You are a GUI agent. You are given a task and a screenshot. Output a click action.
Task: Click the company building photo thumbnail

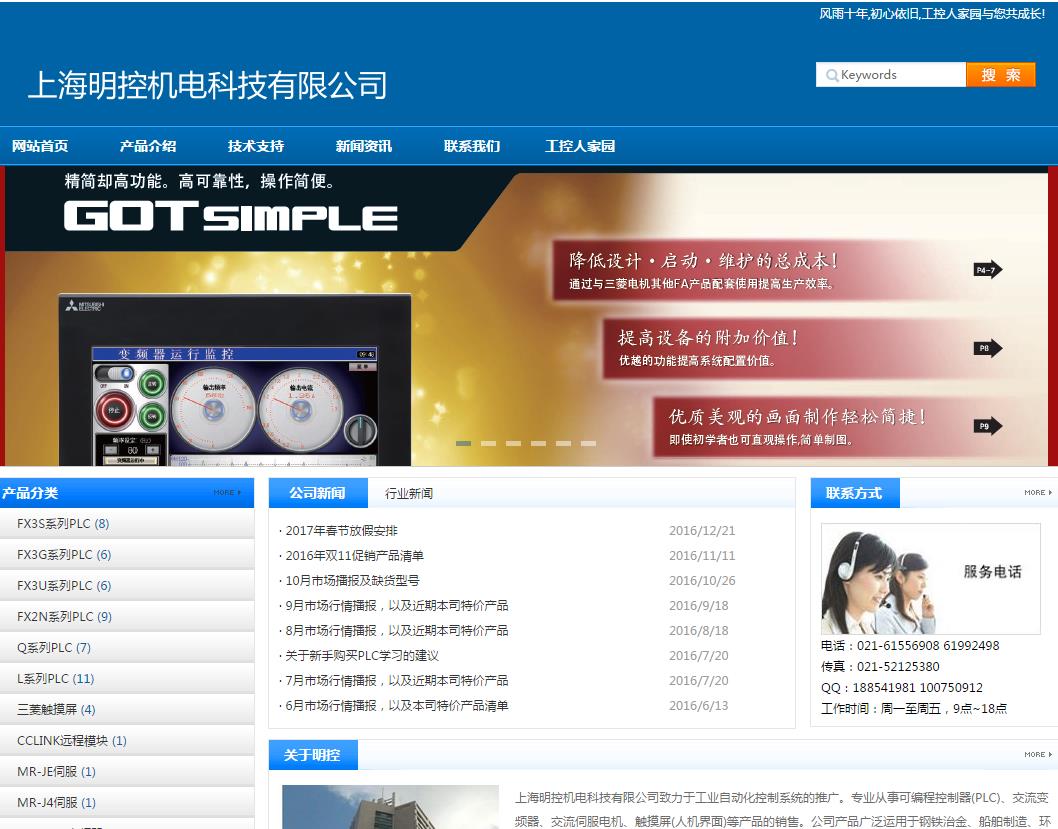click(x=390, y=807)
